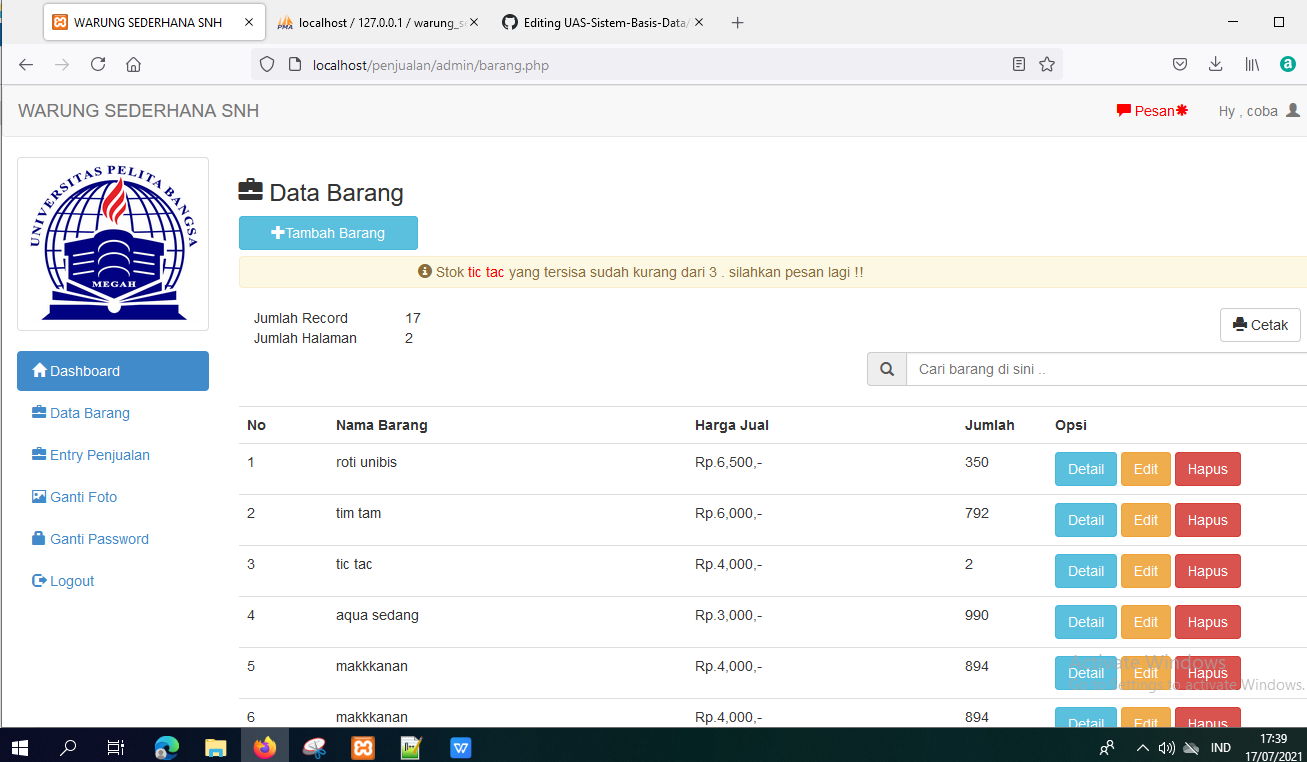Click the info icon in the stock warning
The image size is (1307, 762).
point(424,271)
